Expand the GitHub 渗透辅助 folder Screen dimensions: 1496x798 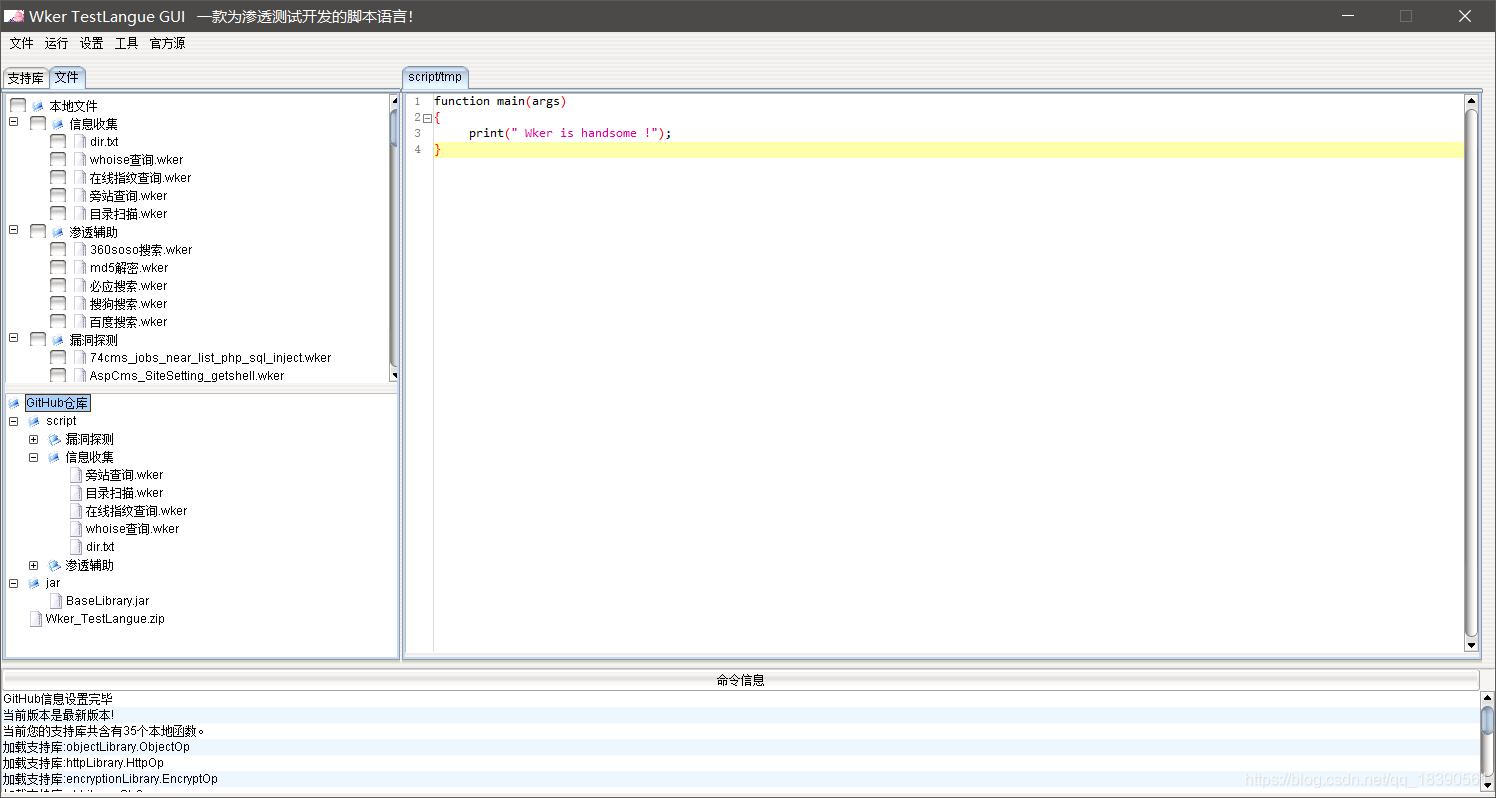coord(34,565)
